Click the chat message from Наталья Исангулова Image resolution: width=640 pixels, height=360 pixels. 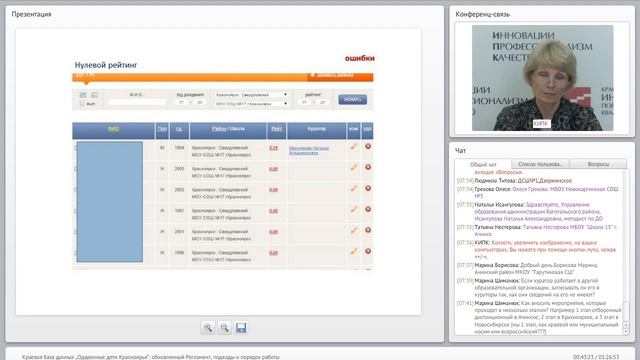tap(529, 211)
